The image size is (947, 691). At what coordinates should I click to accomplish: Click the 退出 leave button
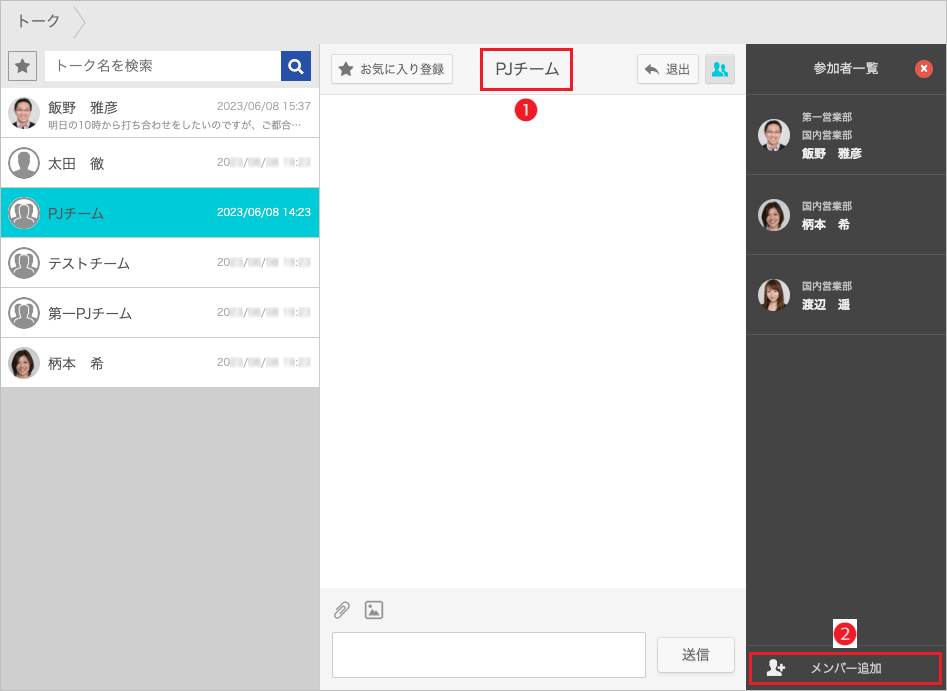668,69
